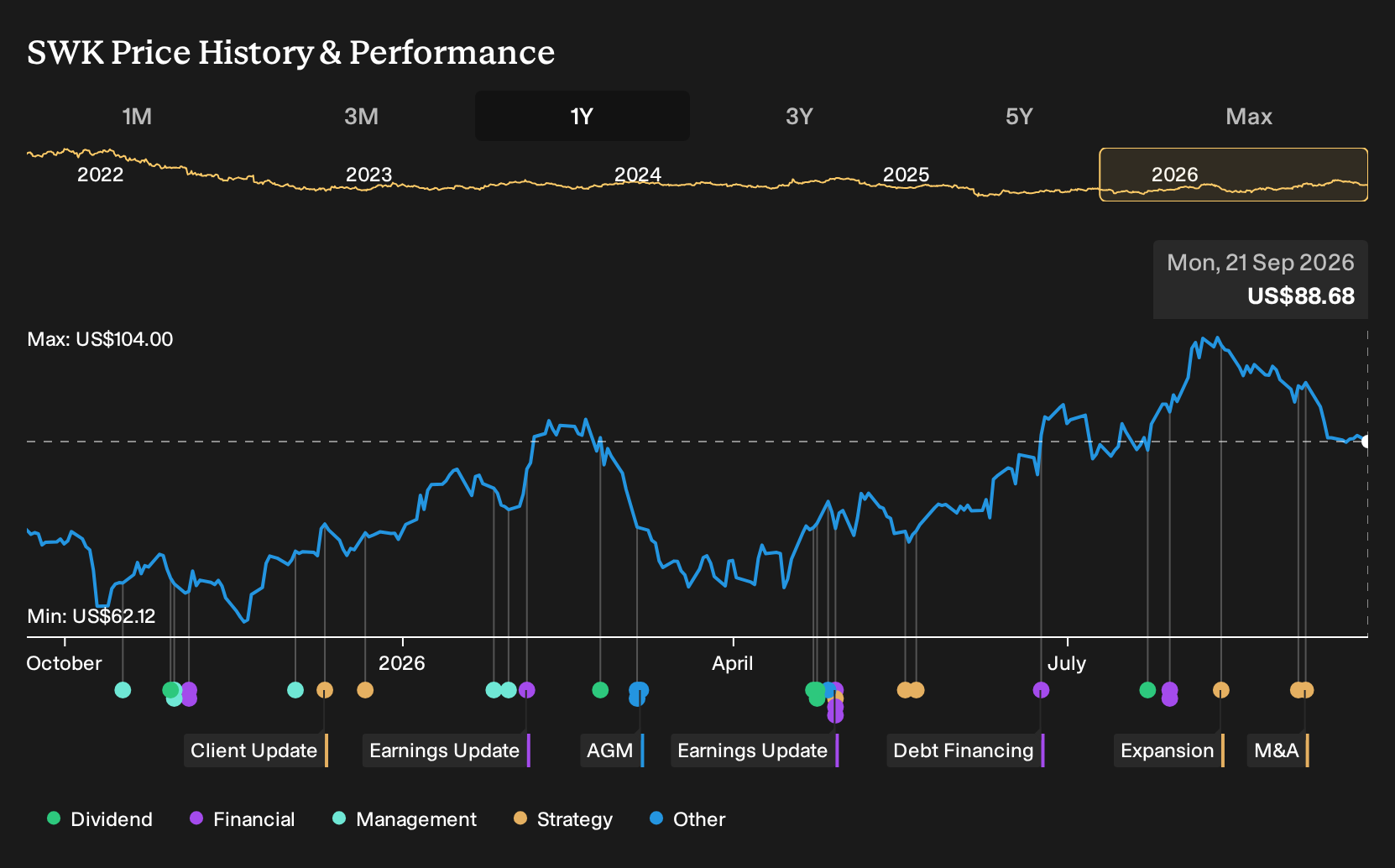Click the orange Strategy marker above Expansion label
This screenshot has height=868, width=1395.
[x=1221, y=690]
